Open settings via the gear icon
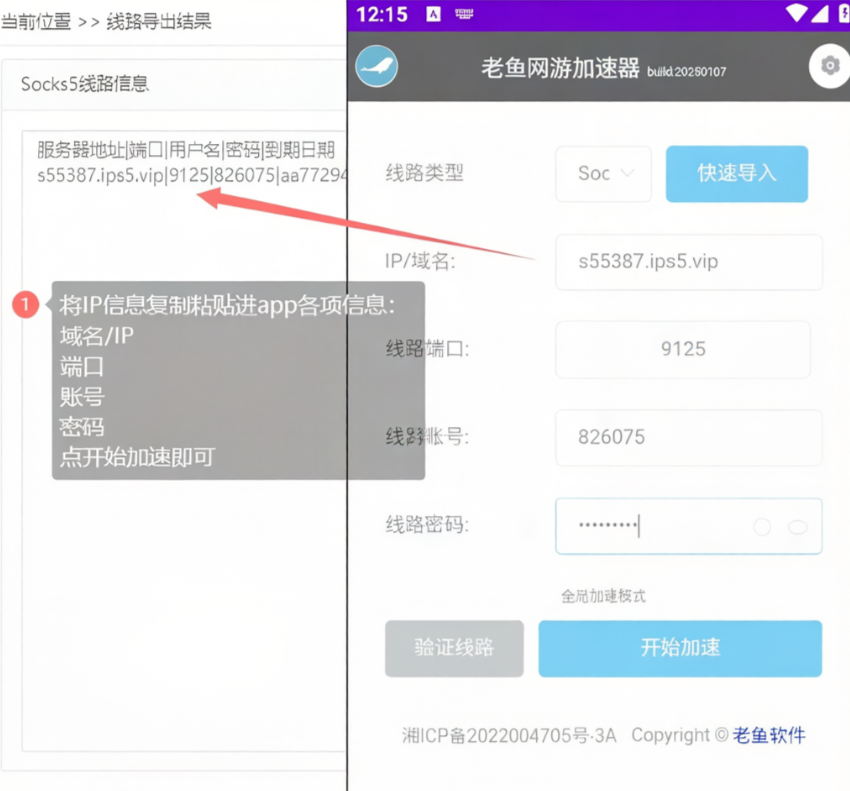The image size is (850, 791). (x=829, y=66)
